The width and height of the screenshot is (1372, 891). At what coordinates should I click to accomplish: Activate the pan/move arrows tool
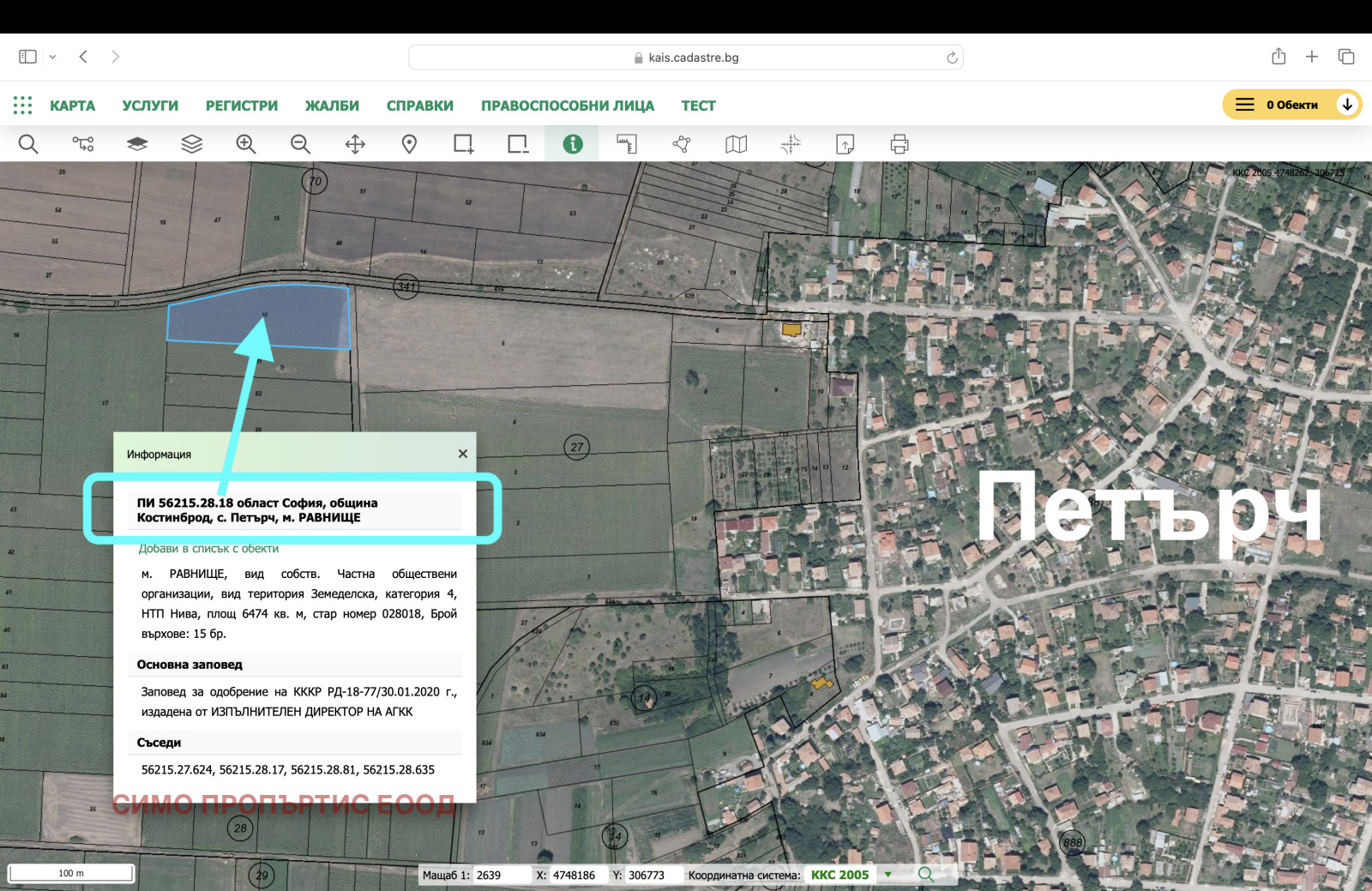(x=355, y=144)
